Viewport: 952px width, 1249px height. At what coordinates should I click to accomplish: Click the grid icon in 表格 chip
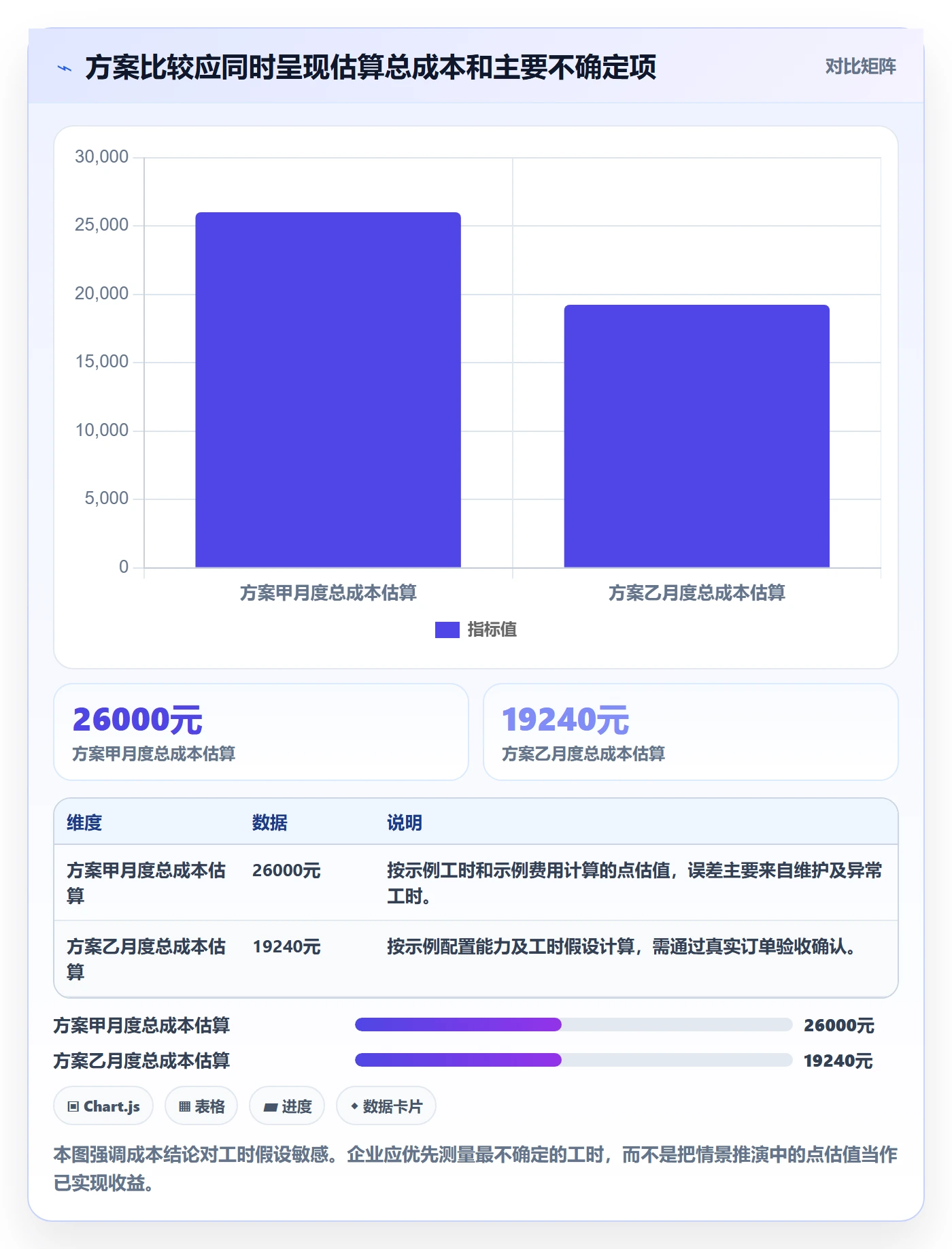(x=184, y=1107)
